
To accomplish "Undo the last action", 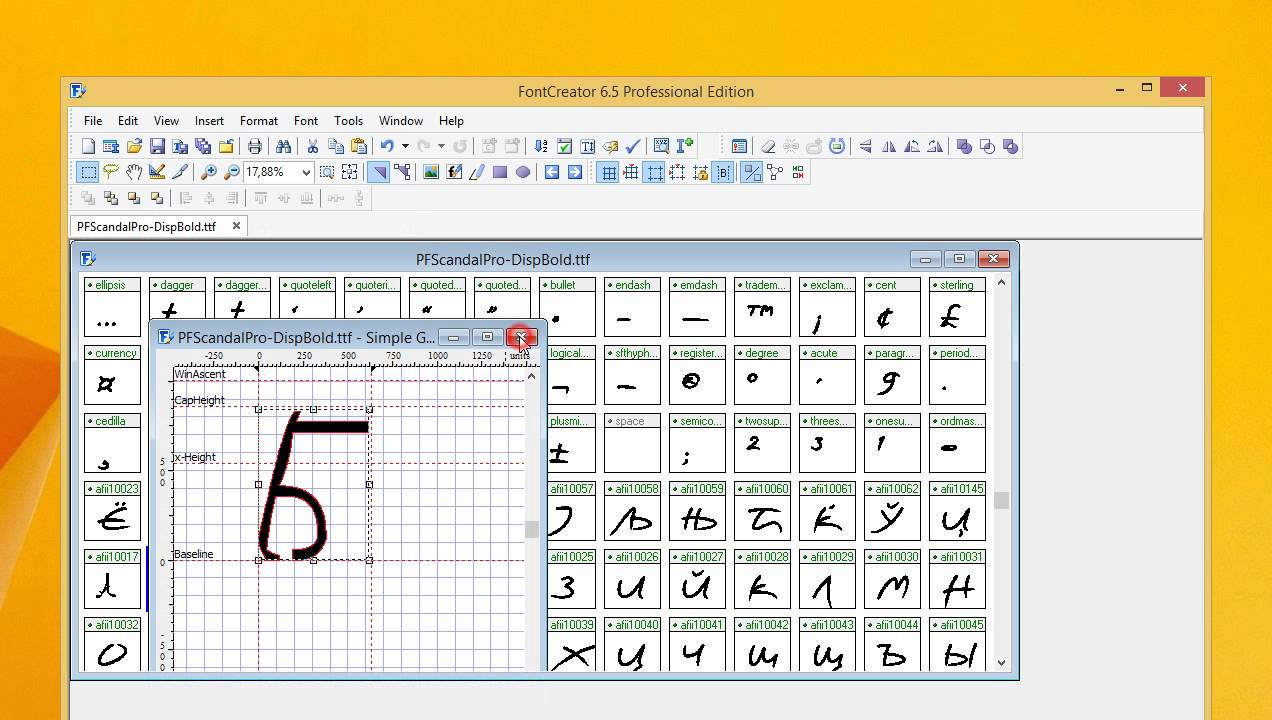I will pos(387,146).
